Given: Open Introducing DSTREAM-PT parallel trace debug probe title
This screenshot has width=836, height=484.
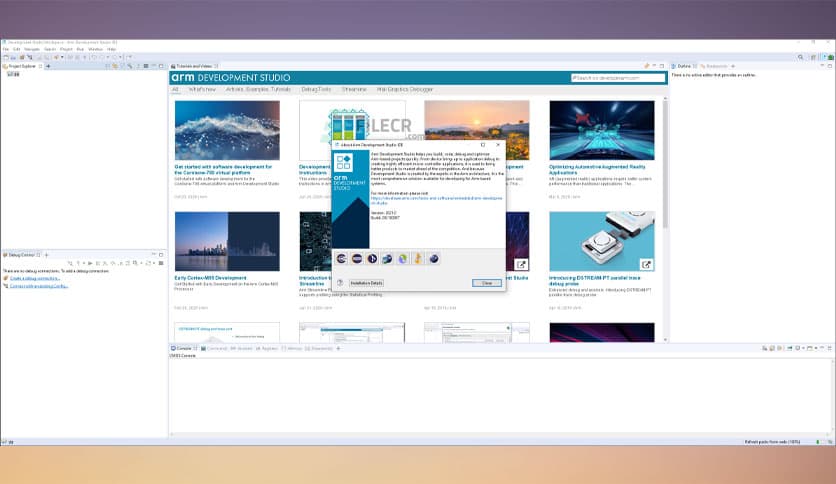Looking at the screenshot, I should [594, 280].
